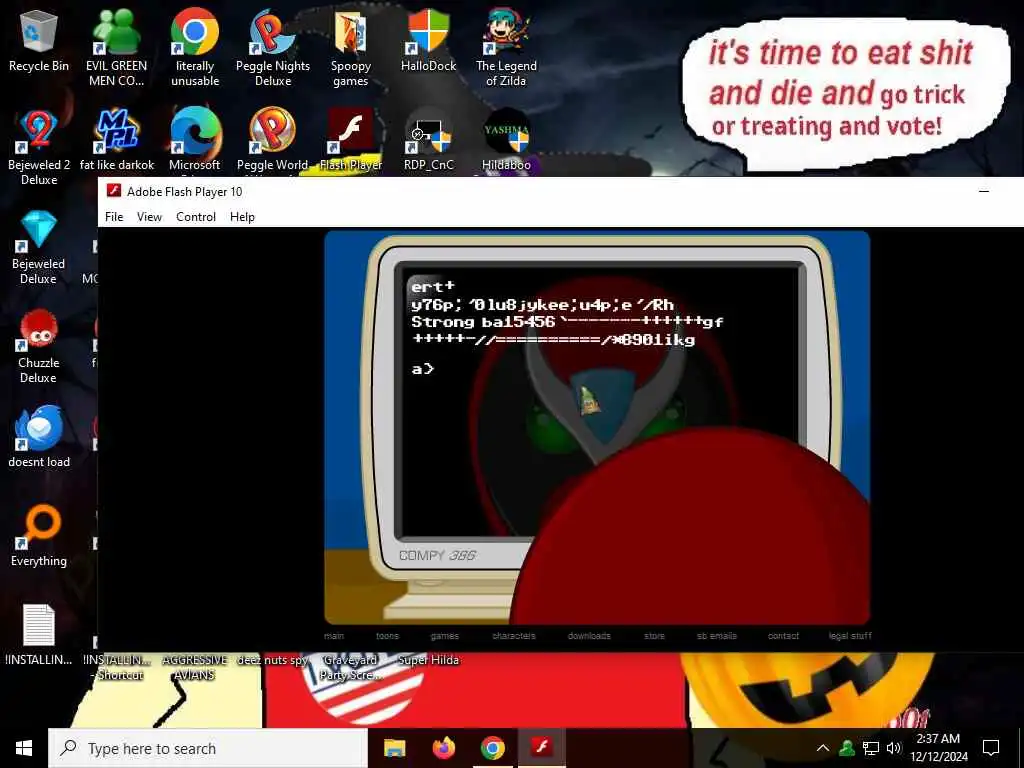The image size is (1024, 768).
Task: Open Graveyard Party Scre... desktop item
Action: 351,667
